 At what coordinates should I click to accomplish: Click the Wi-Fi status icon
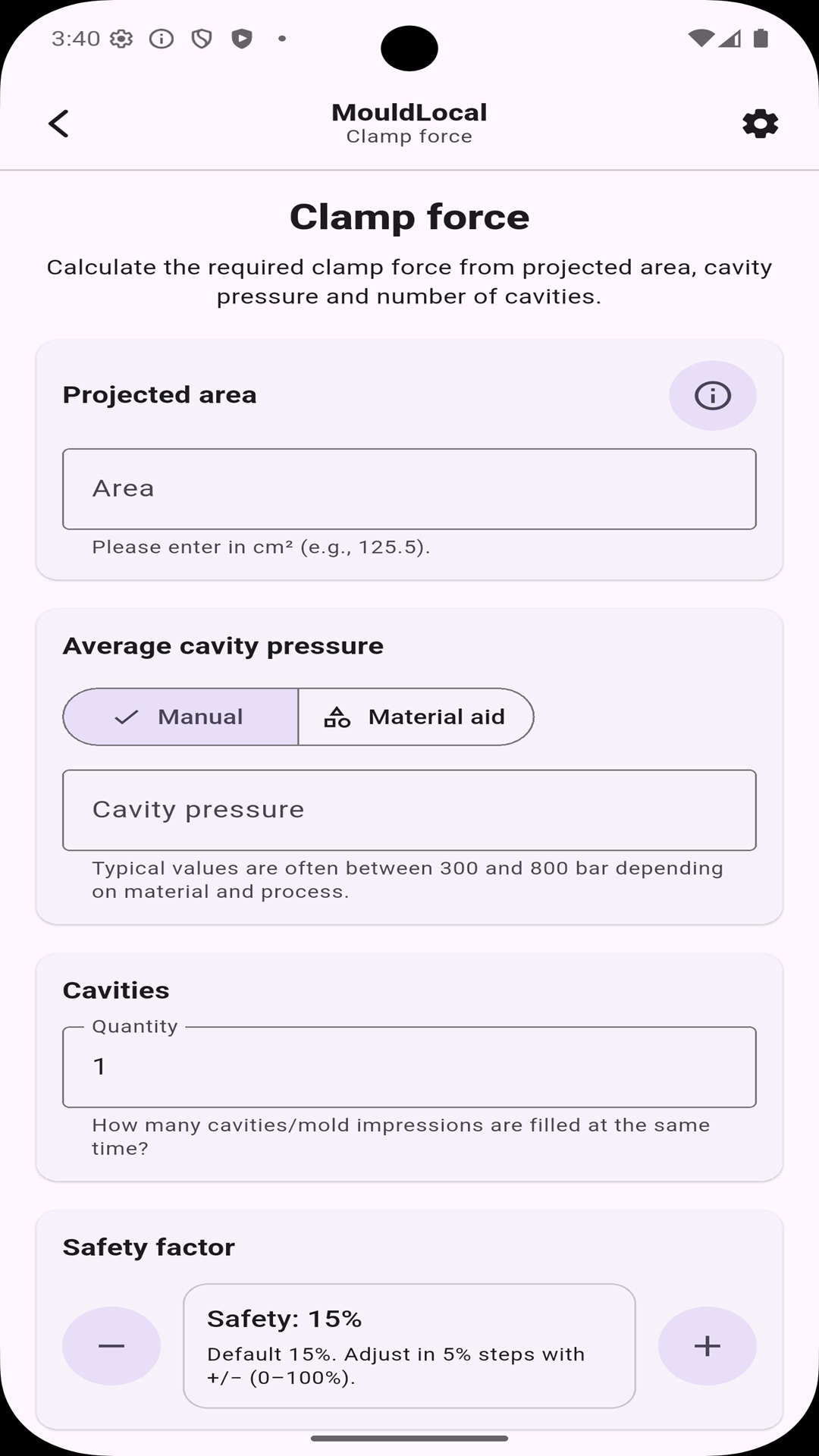pyautogui.click(x=701, y=38)
